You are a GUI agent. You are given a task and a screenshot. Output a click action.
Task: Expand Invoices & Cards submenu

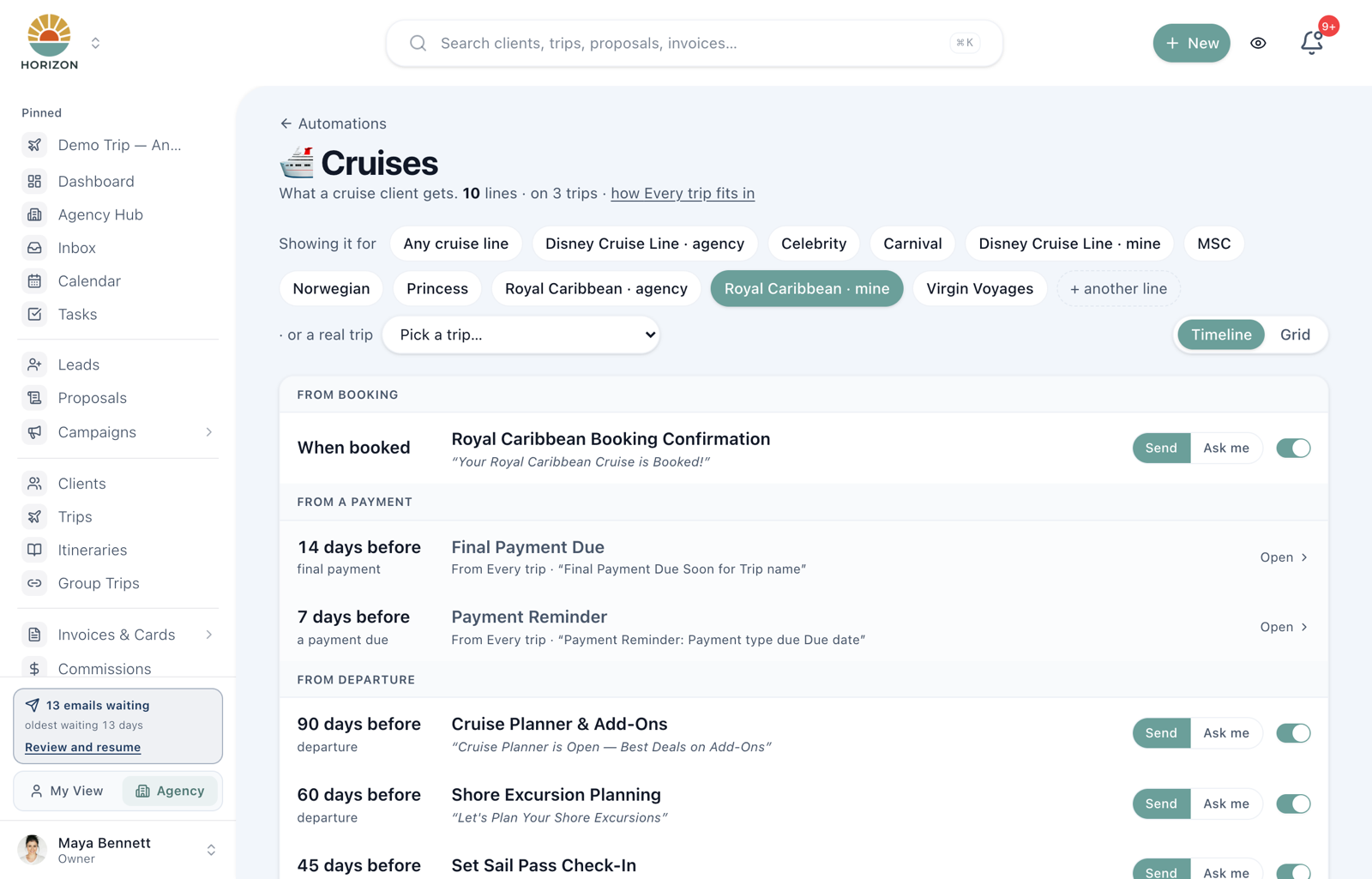click(x=208, y=635)
